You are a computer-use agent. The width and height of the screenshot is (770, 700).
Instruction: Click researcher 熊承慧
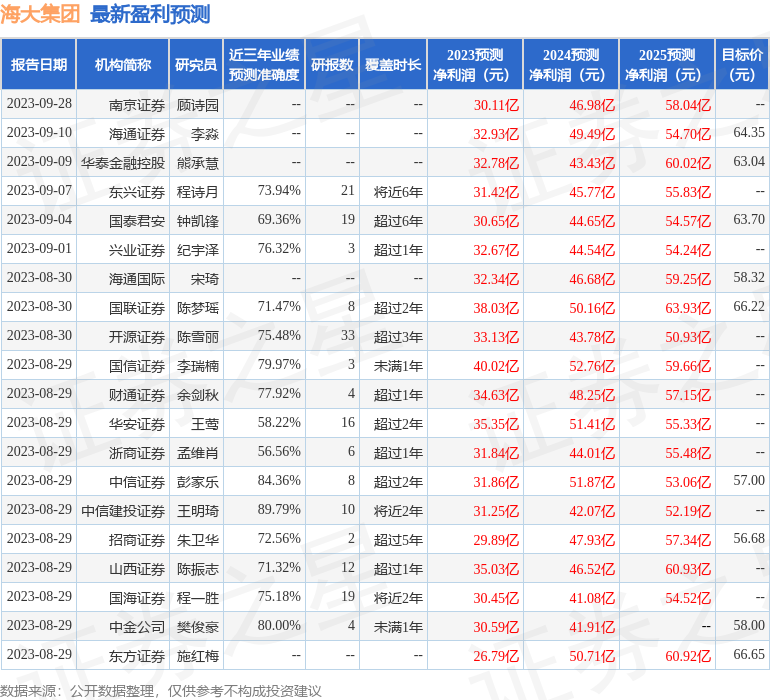197,163
